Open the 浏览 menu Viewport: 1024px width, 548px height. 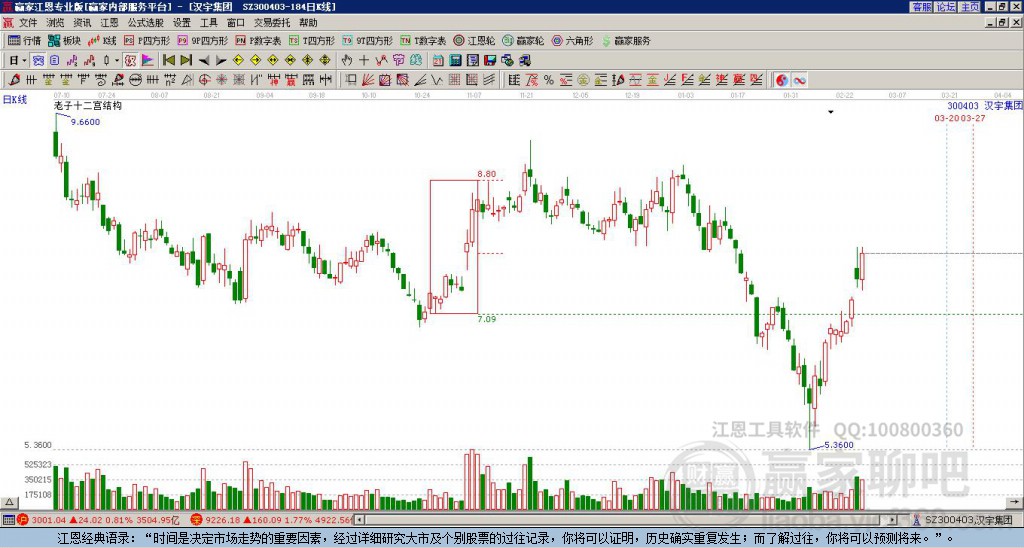56,23
